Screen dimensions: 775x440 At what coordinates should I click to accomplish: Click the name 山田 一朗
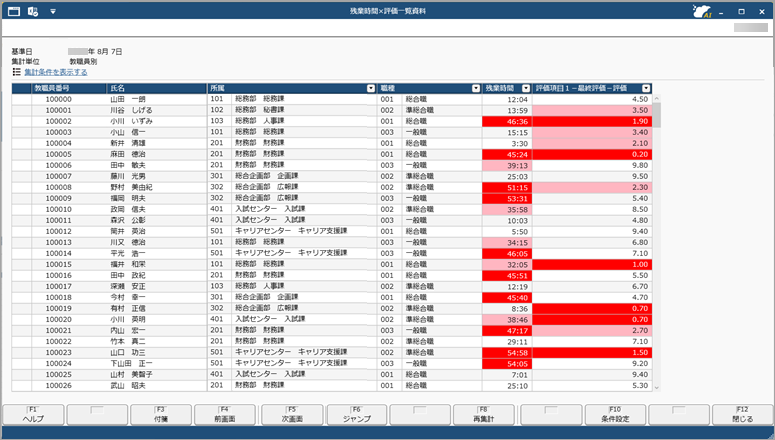pyautogui.click(x=128, y=99)
